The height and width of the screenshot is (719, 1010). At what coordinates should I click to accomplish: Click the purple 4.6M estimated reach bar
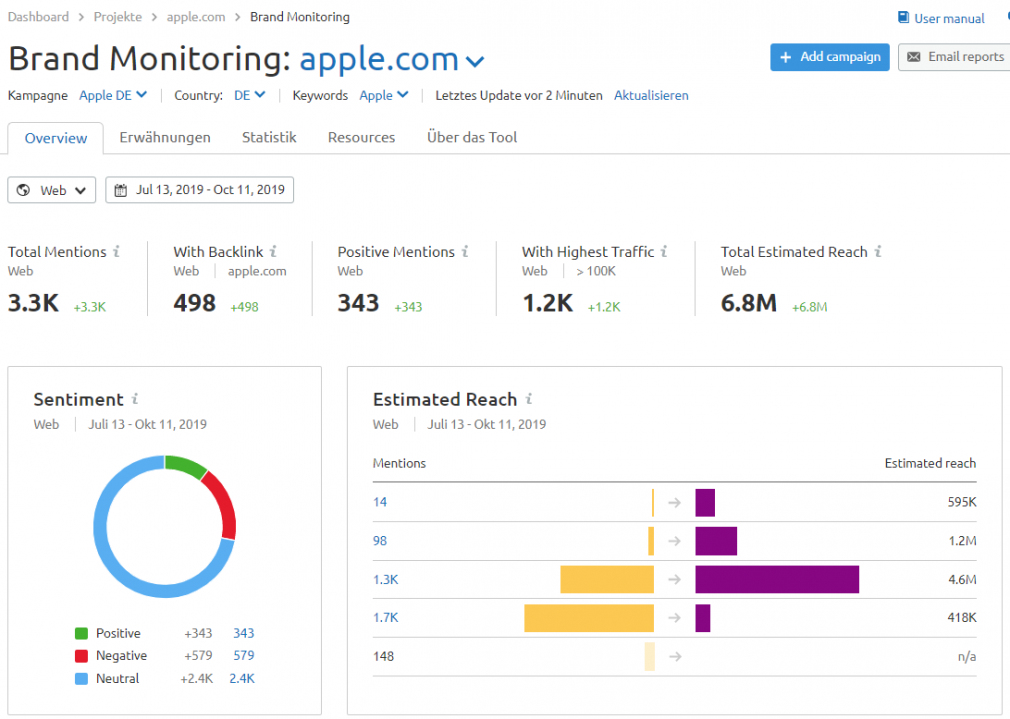[x=777, y=579]
